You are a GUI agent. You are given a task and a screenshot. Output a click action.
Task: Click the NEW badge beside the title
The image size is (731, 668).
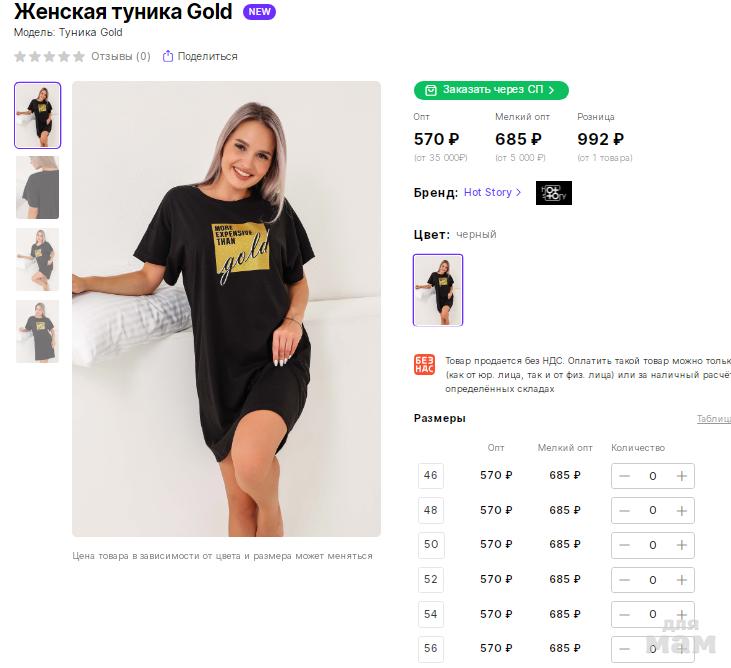pyautogui.click(x=259, y=12)
